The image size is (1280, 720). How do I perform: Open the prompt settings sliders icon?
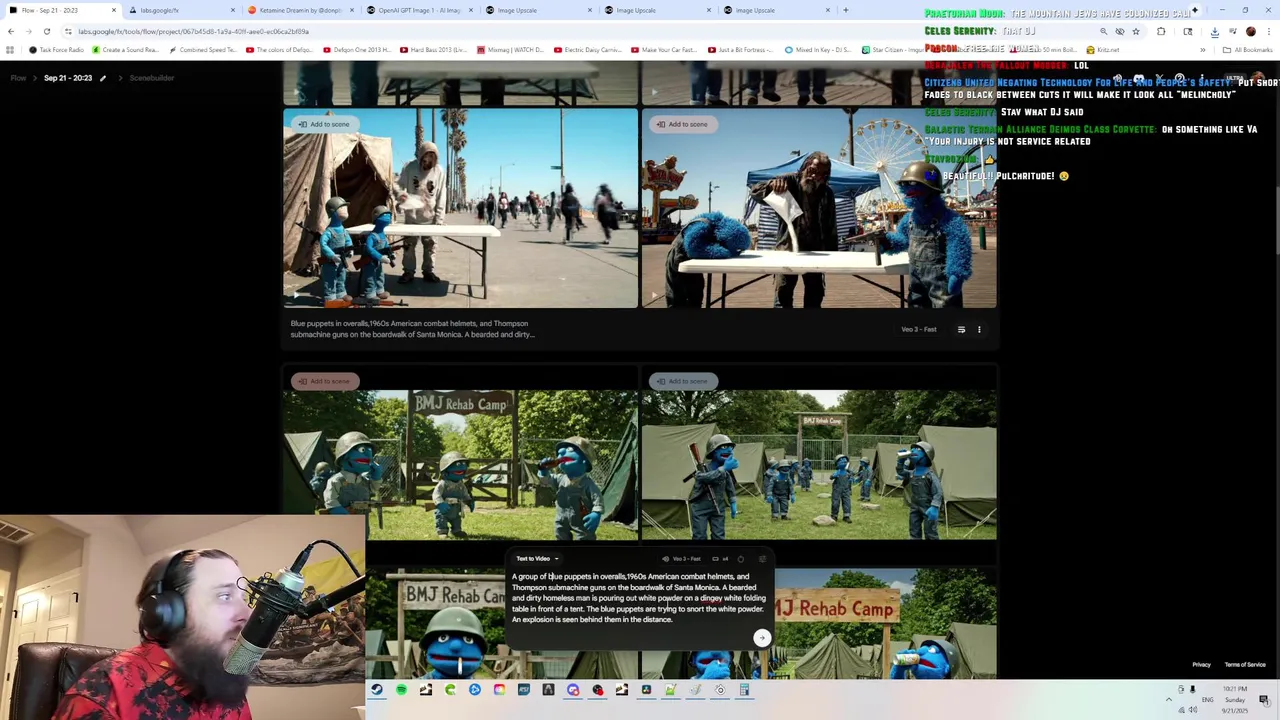[761, 559]
